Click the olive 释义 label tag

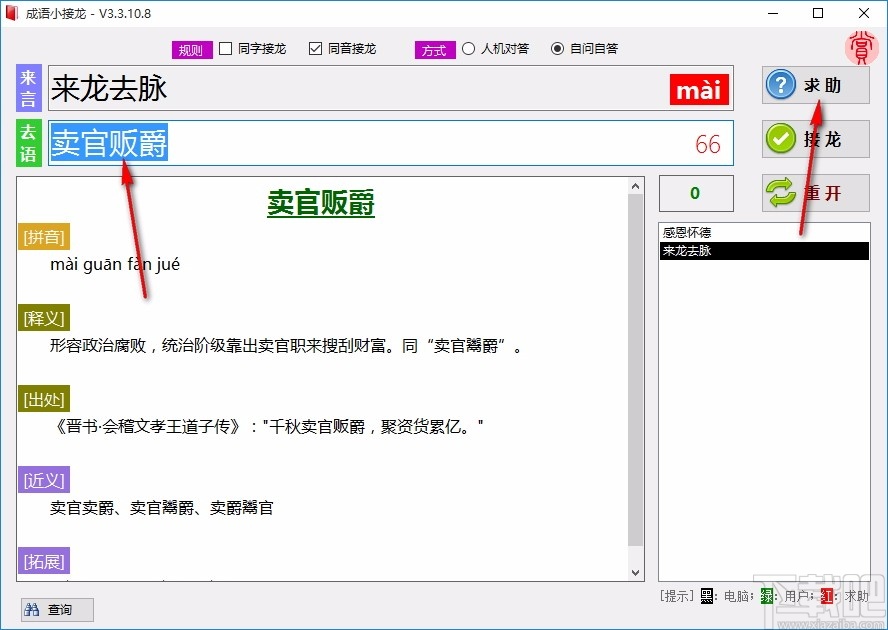point(43,318)
